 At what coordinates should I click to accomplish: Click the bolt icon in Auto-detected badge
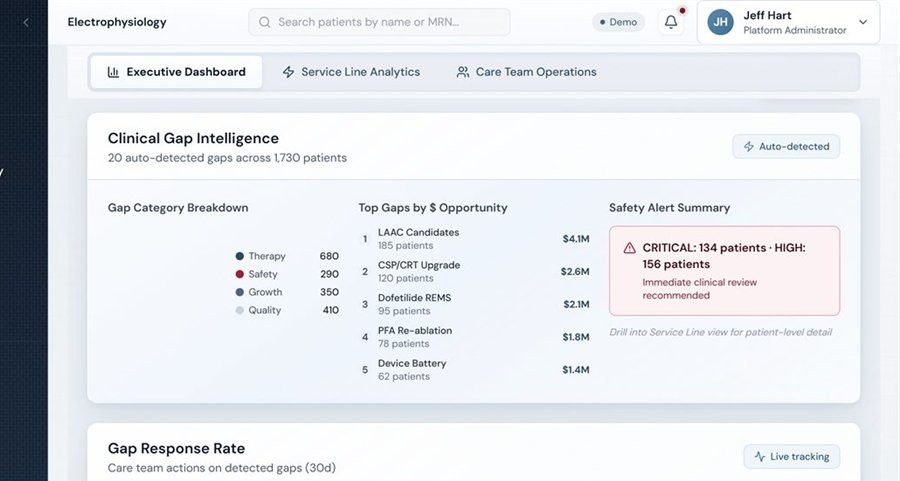click(749, 147)
